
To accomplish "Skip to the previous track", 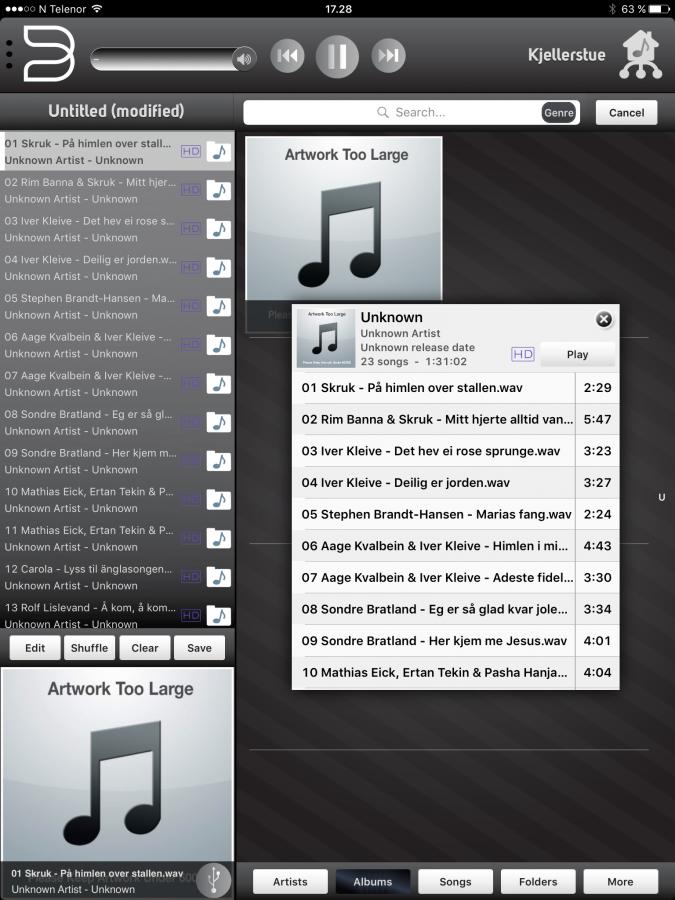I will pos(287,56).
